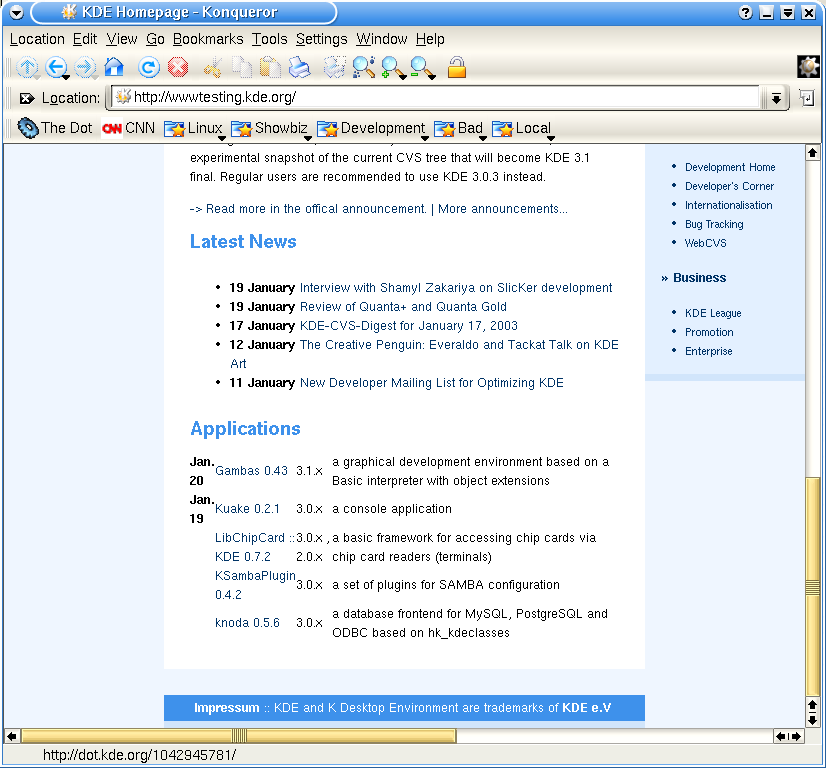Open the Tools menu
826x768 pixels.
pos(269,39)
